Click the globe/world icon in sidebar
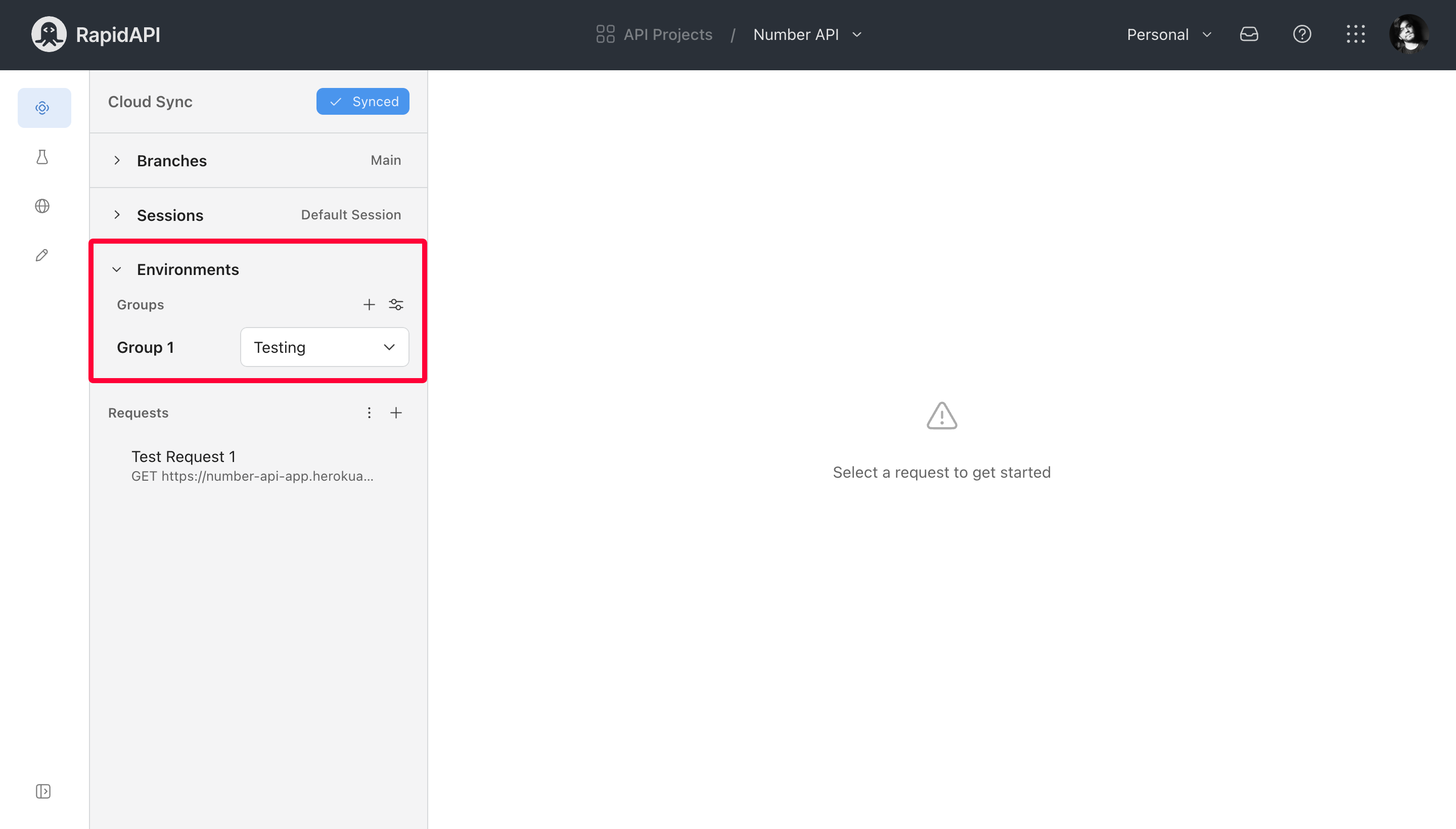Viewport: 1456px width, 829px height. point(43,206)
